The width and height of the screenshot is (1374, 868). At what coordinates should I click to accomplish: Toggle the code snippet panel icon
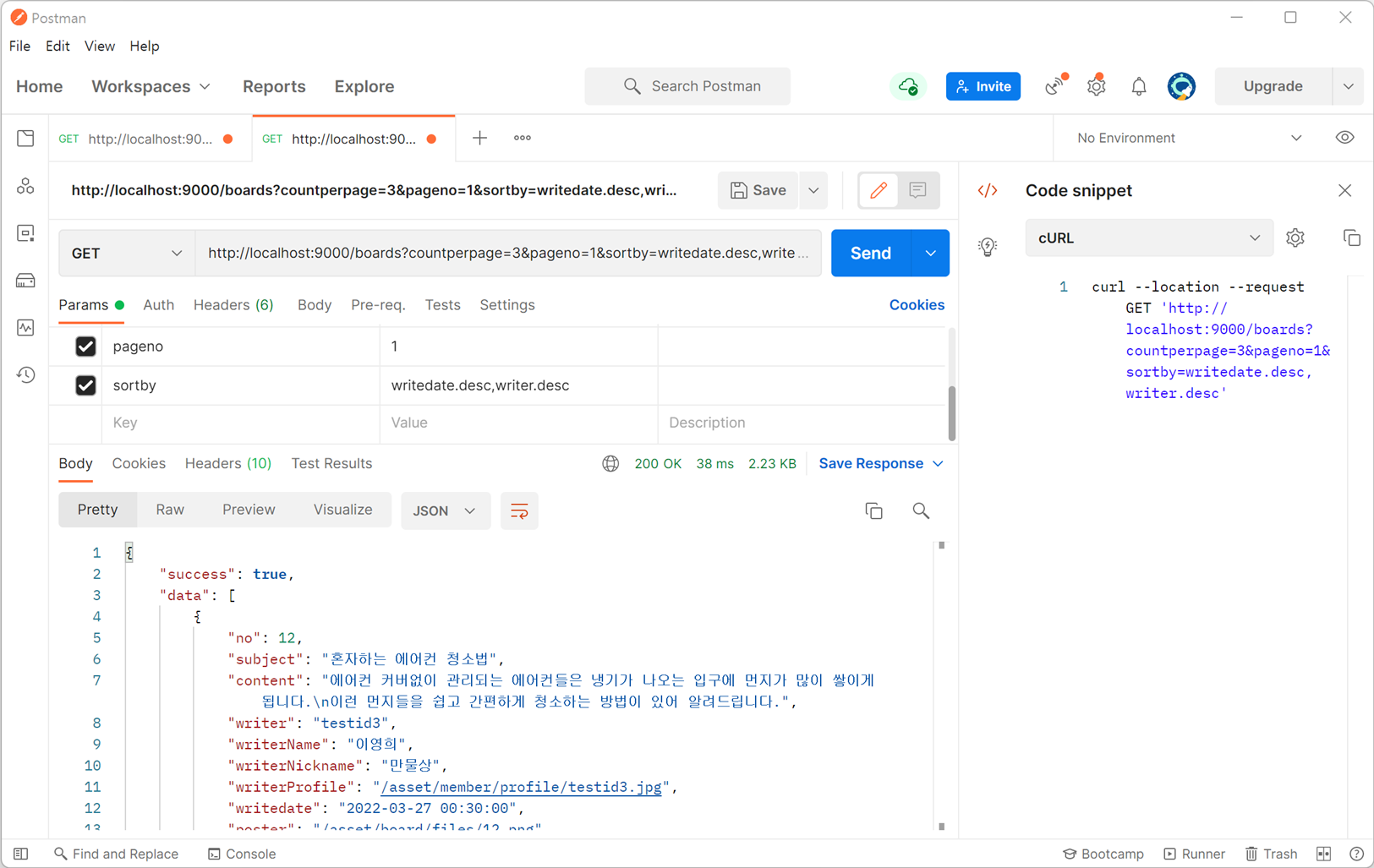point(988,191)
